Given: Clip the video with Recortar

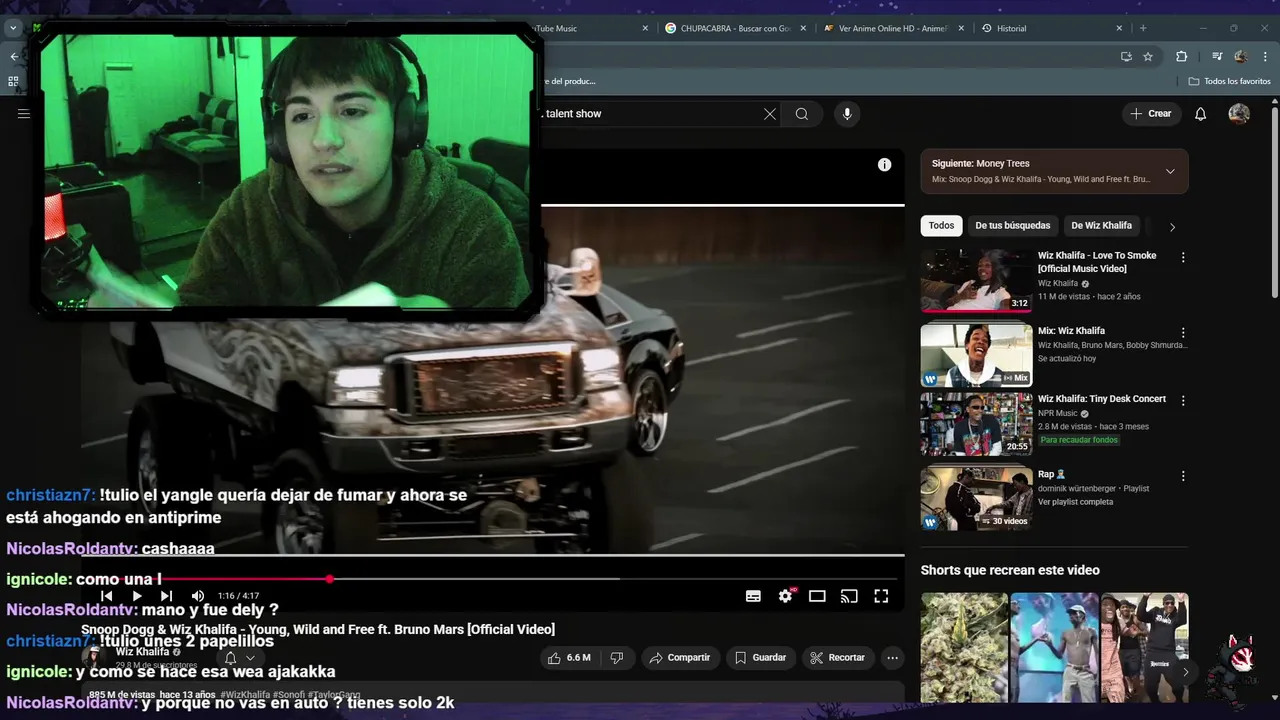Looking at the screenshot, I should pyautogui.click(x=837, y=658).
